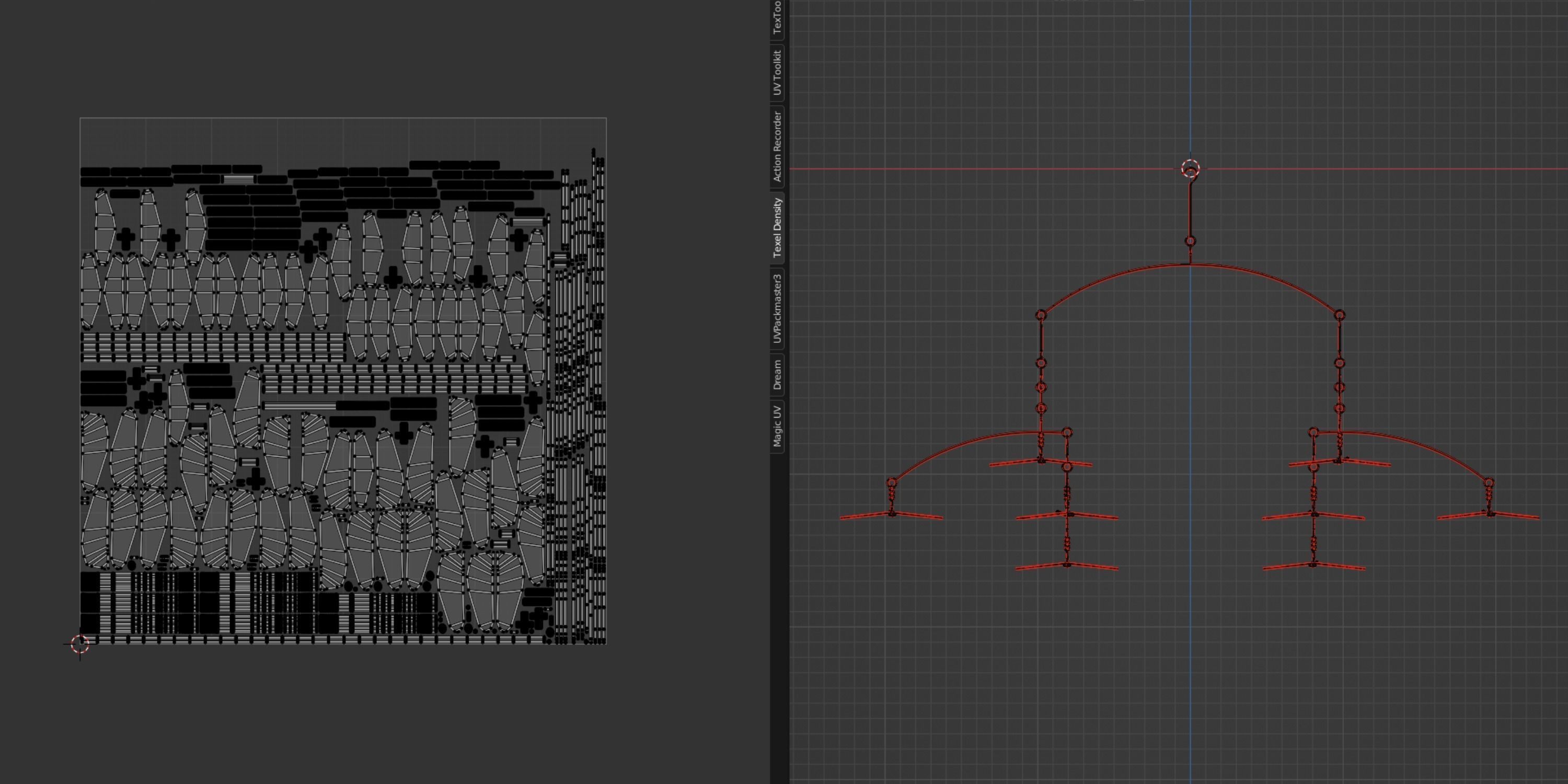
Task: Open the TexTools sidebar tab
Action: point(777,18)
